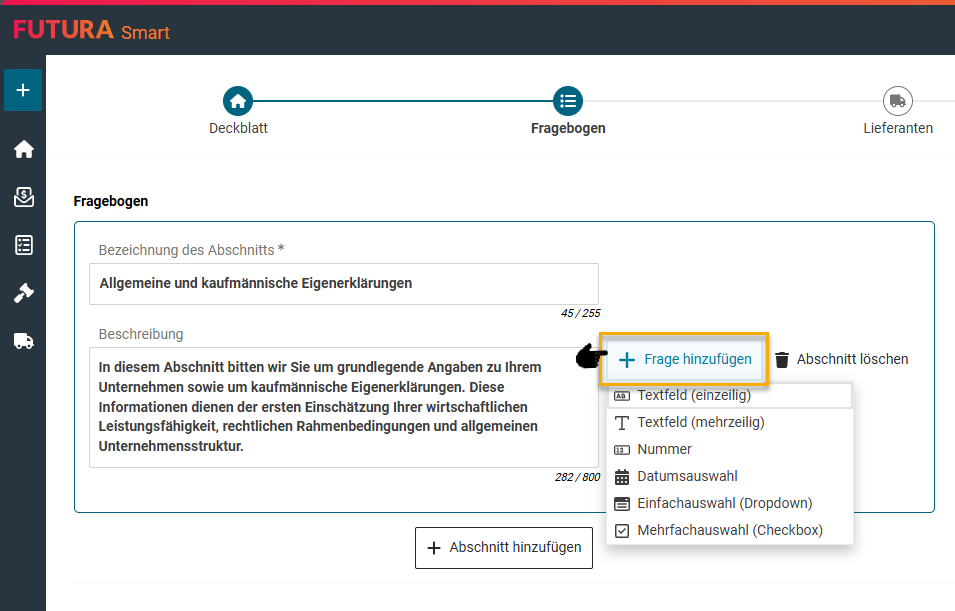The image size is (955, 611).
Task: Expand the Frage hinzufügen dropdown button
Action: 684,360
